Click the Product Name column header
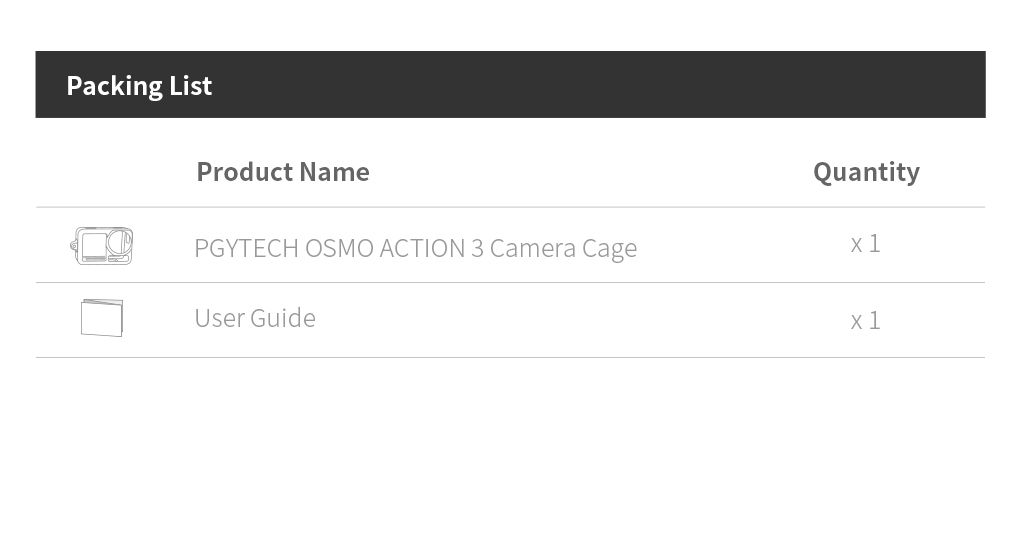This screenshot has height=550, width=1024. [283, 172]
